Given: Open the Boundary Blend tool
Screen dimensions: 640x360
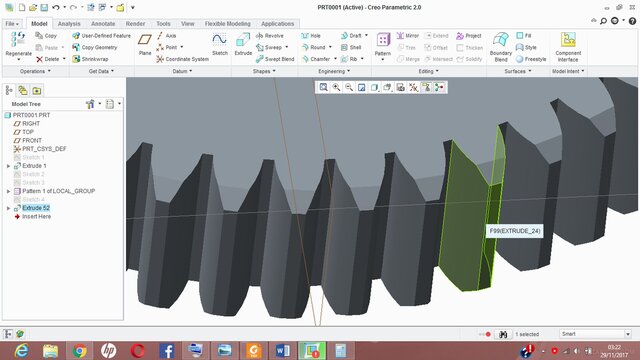Looking at the screenshot, I should [x=501, y=47].
